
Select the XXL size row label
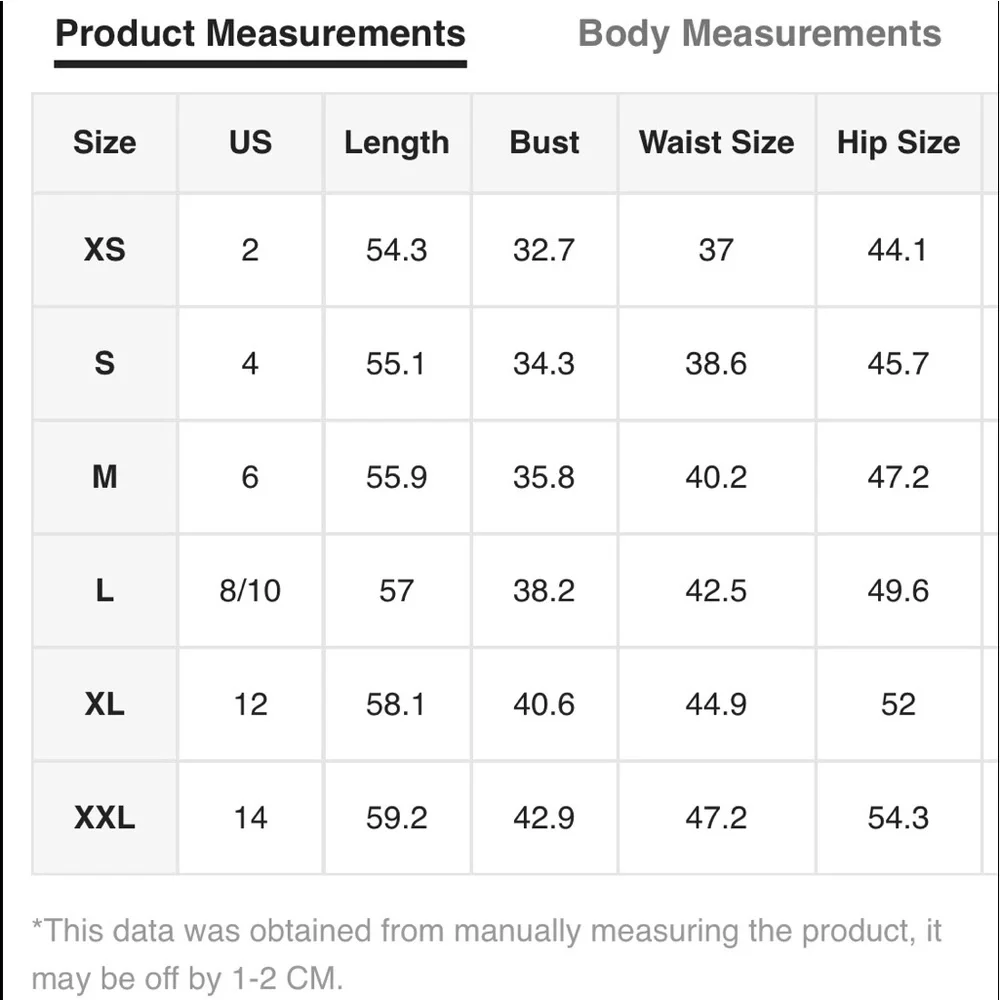point(105,818)
